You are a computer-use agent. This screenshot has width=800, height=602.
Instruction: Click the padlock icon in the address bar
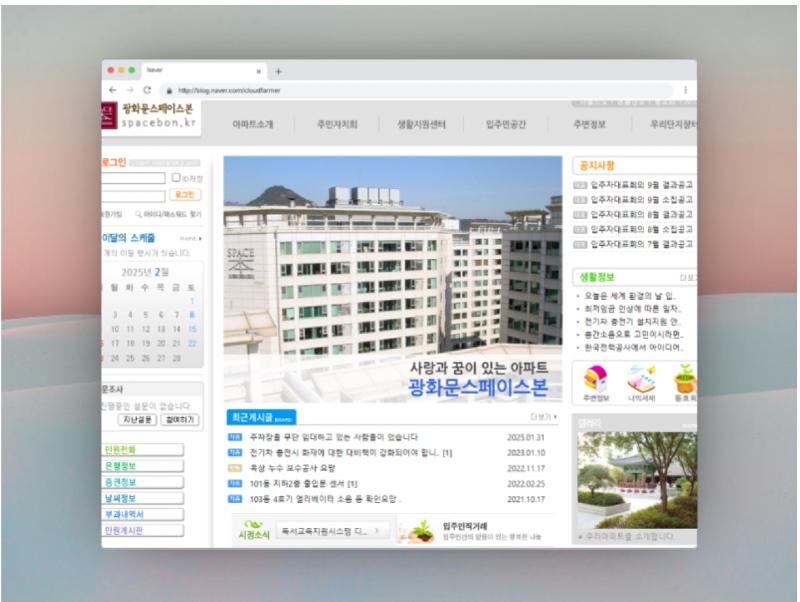pos(169,91)
